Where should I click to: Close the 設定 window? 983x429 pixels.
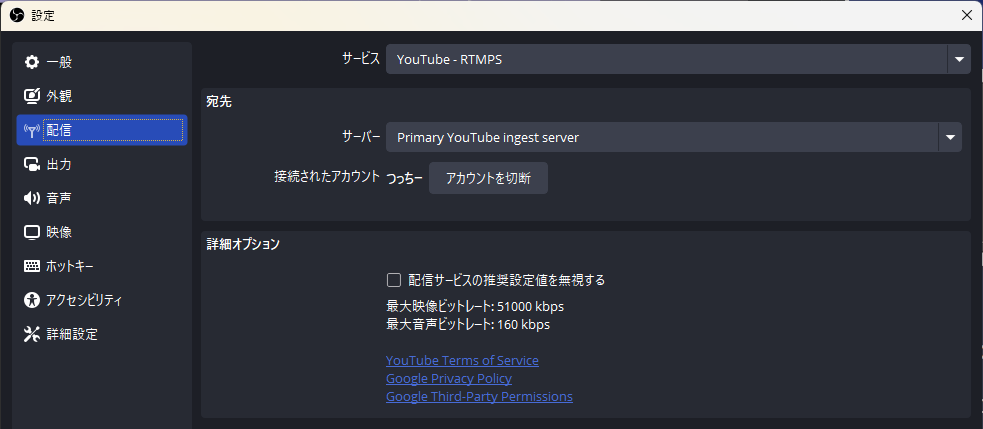pos(967,16)
